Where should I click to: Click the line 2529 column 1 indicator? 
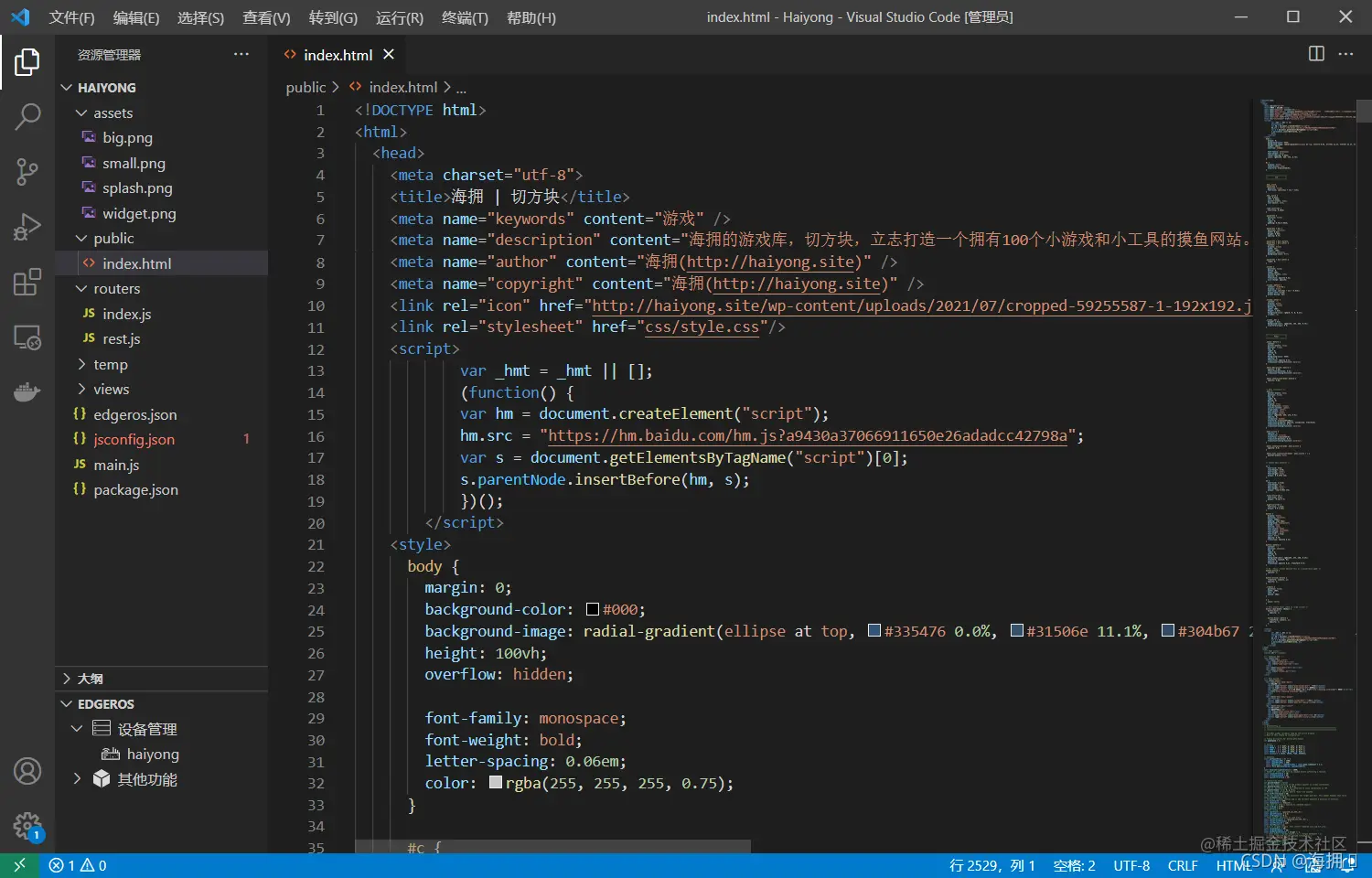coord(991,865)
